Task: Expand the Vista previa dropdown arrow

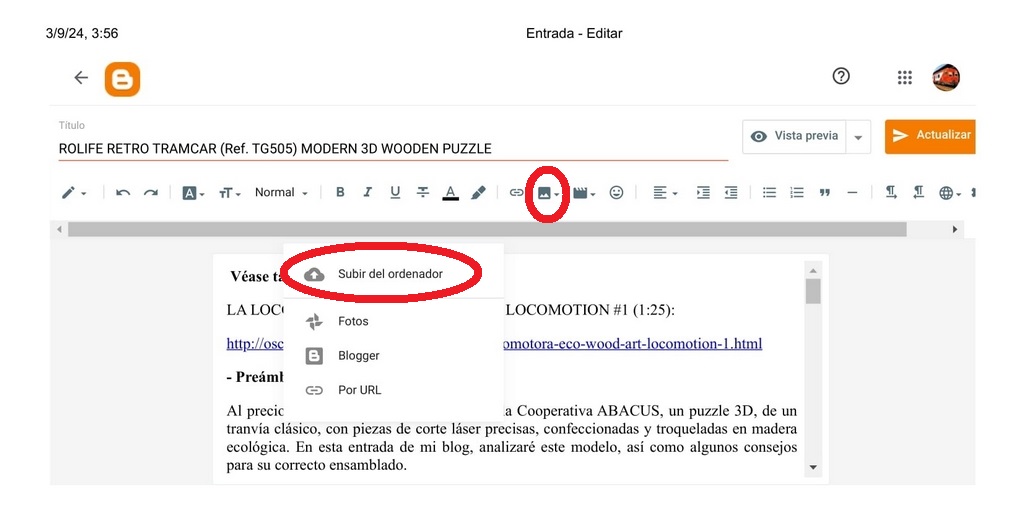Action: 858,137
